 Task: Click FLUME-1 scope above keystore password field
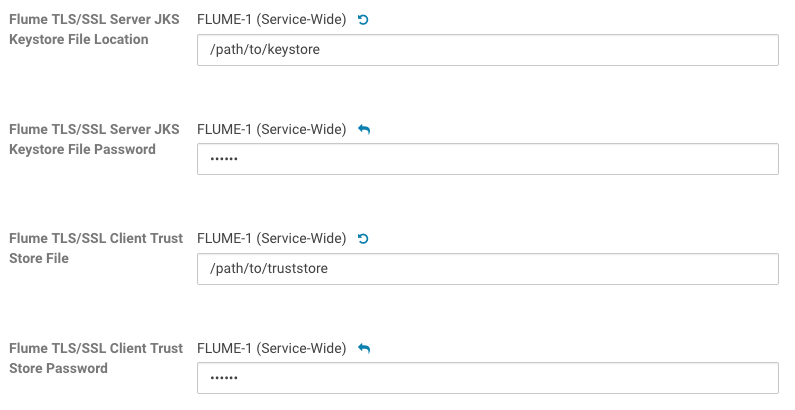[x=271, y=129]
